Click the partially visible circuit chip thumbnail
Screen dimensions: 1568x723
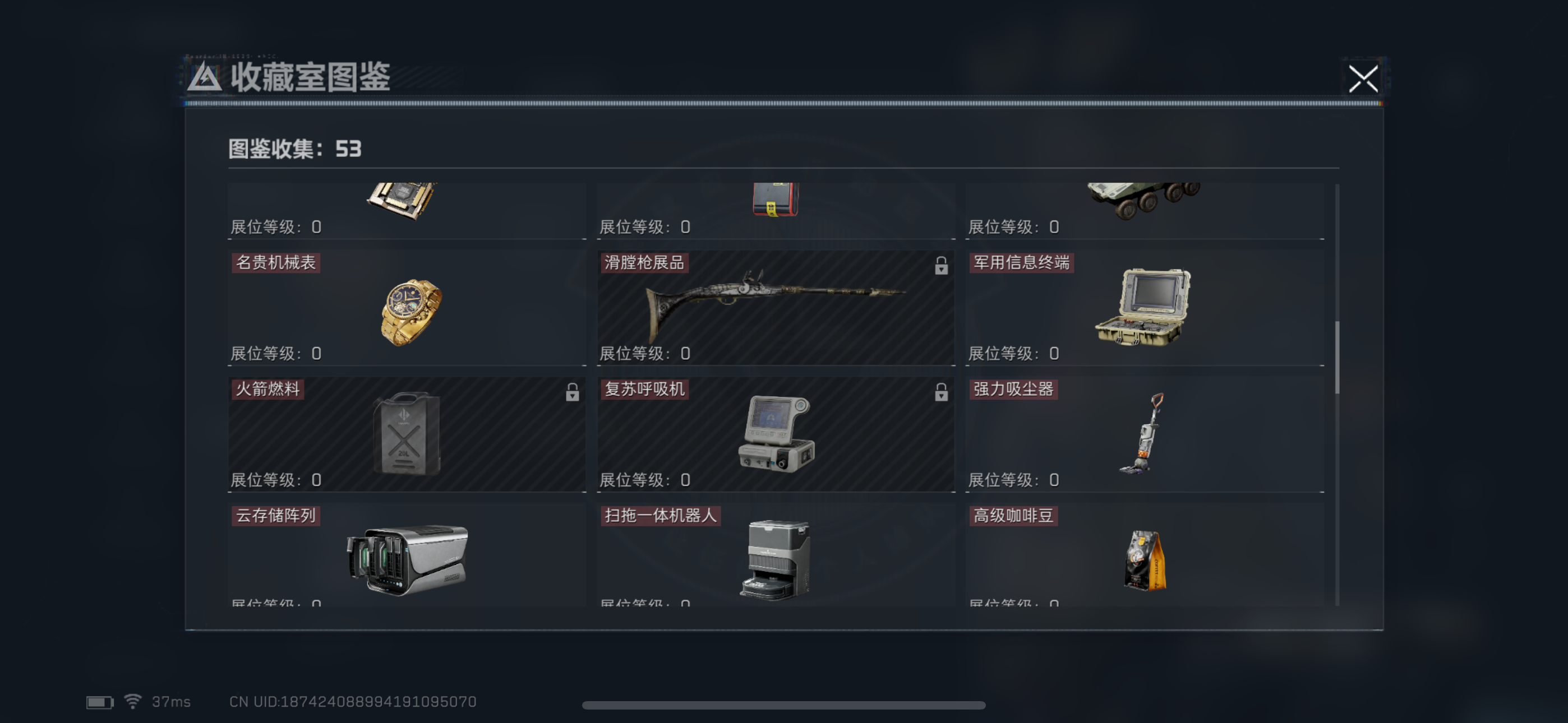(402, 200)
